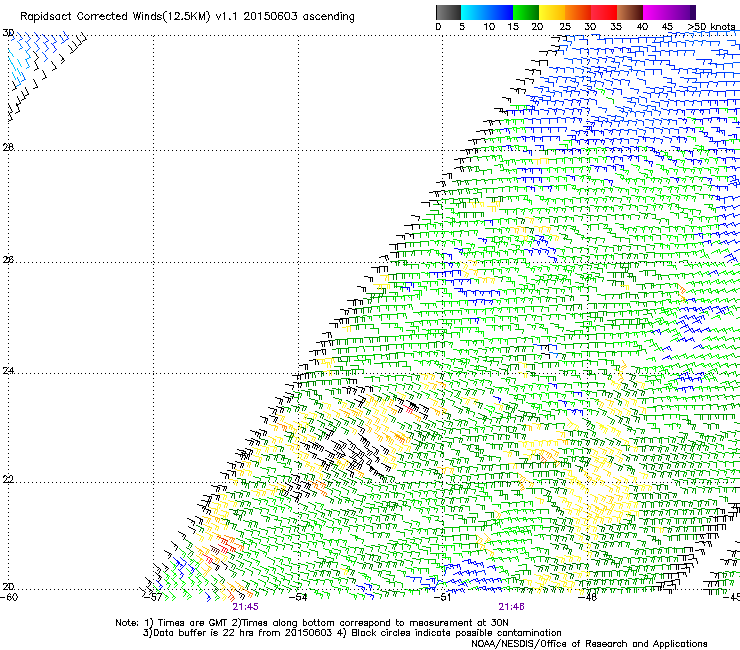The width and height of the screenshot is (740, 650).
Task: Click the legend label '45' below color bar
Action: point(666,27)
